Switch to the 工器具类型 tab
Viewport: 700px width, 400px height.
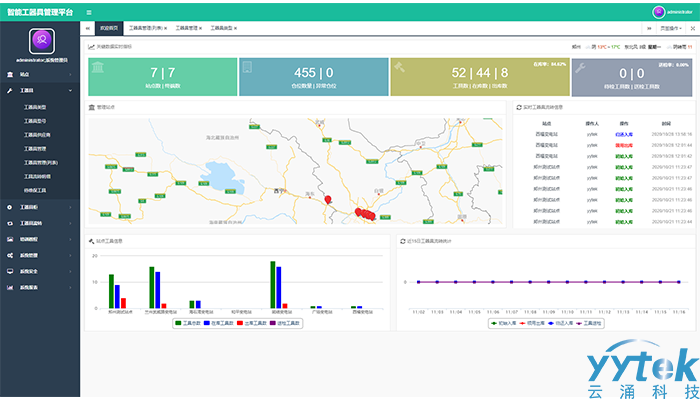(223, 29)
